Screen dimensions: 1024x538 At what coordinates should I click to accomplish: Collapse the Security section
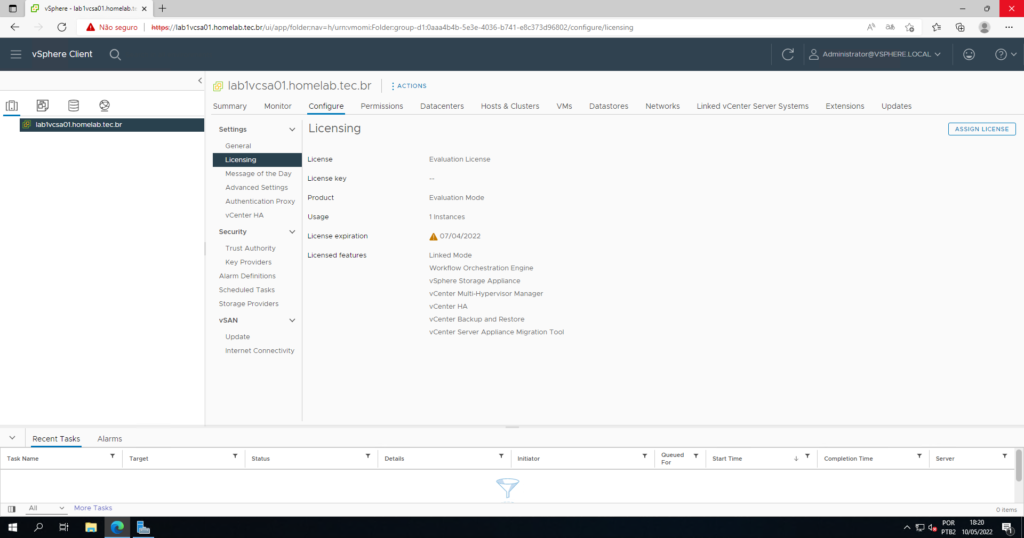point(292,232)
